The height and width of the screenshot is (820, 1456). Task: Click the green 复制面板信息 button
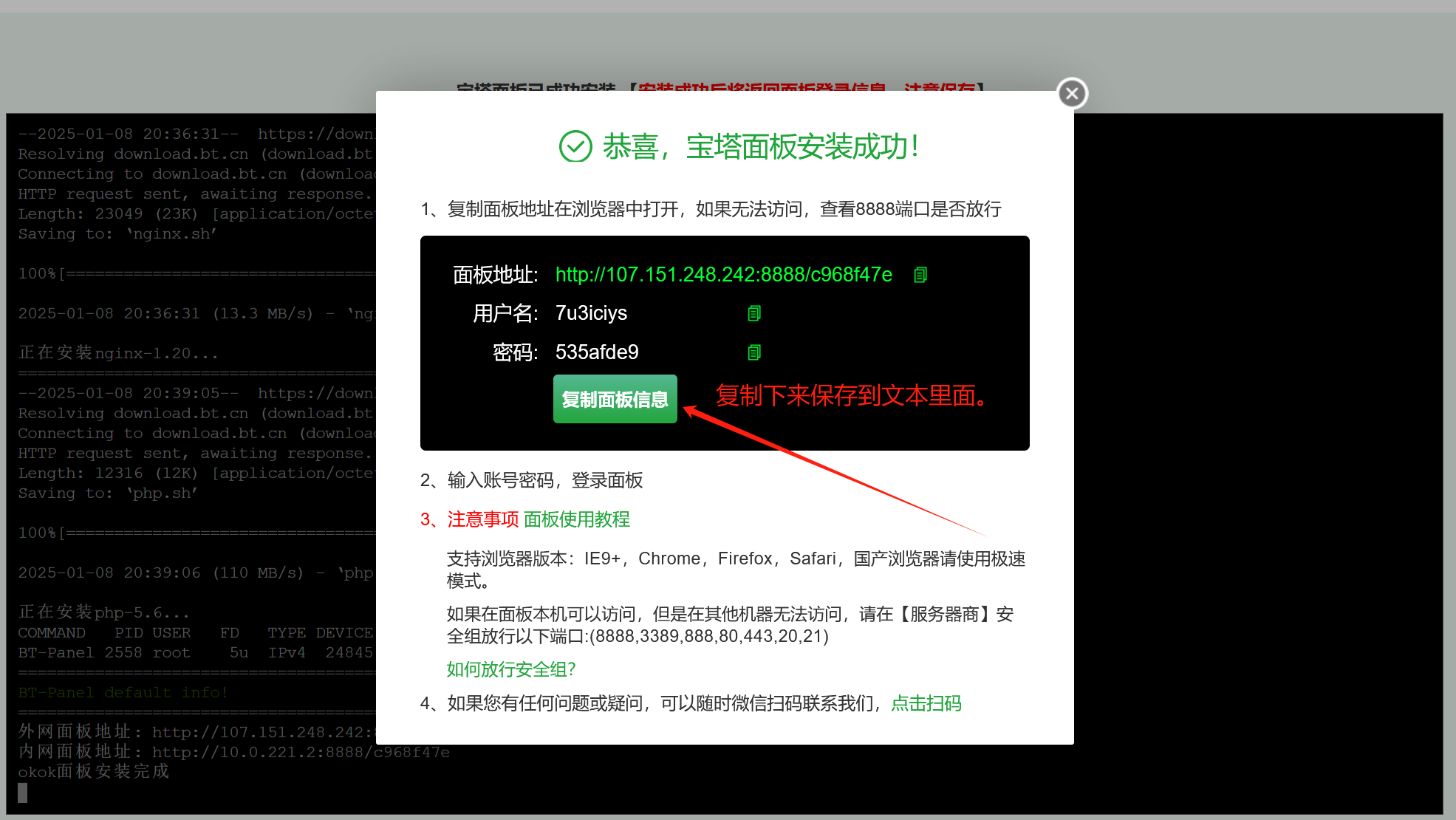click(615, 399)
